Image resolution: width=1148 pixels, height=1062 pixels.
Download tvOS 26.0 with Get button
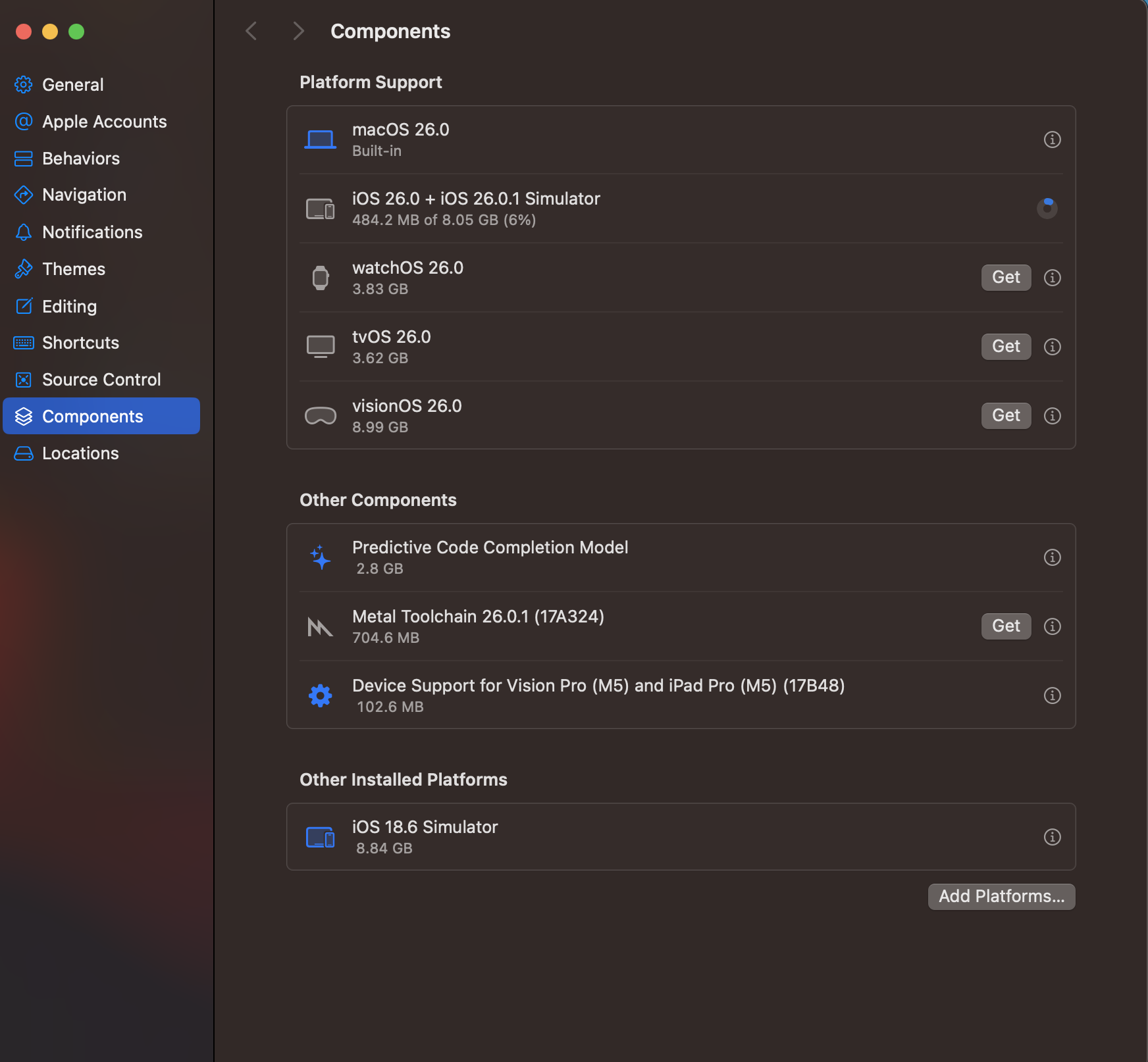coord(1005,347)
